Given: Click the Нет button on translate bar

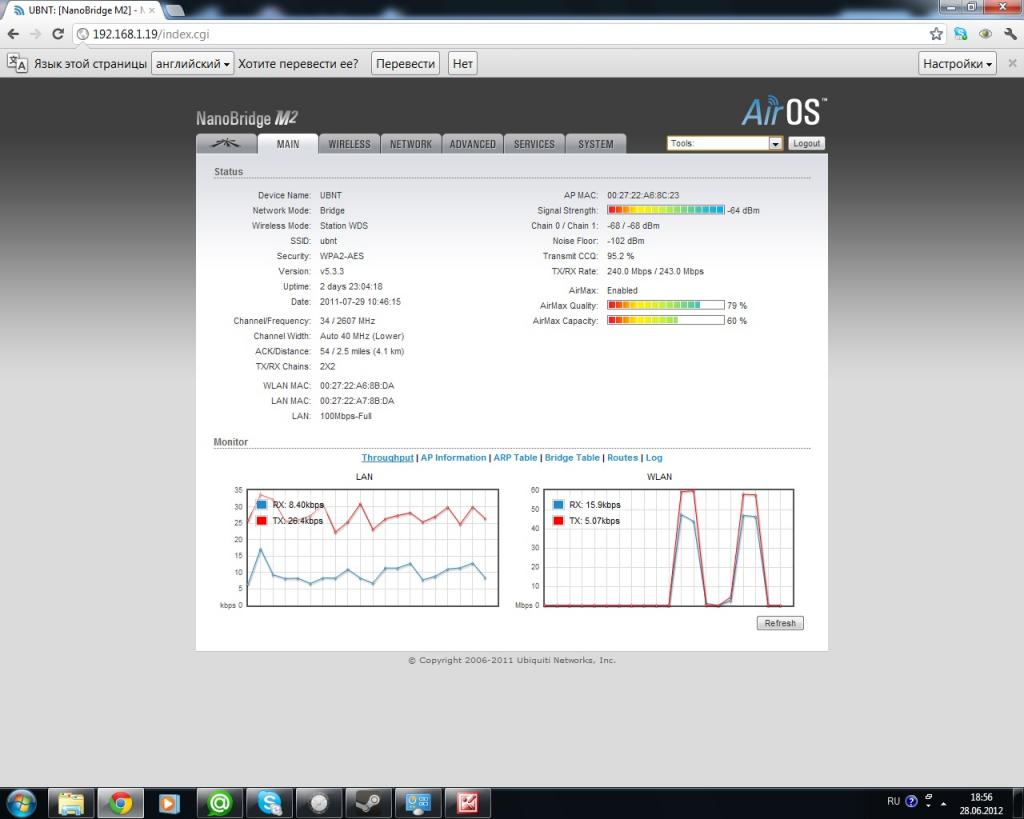Looking at the screenshot, I should point(463,63).
